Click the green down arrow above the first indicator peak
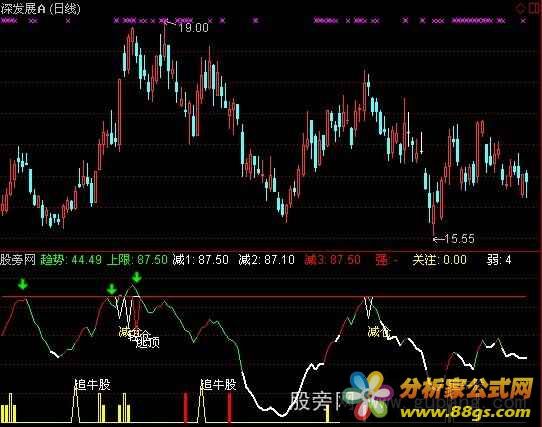542x427 pixels. [x=23, y=284]
